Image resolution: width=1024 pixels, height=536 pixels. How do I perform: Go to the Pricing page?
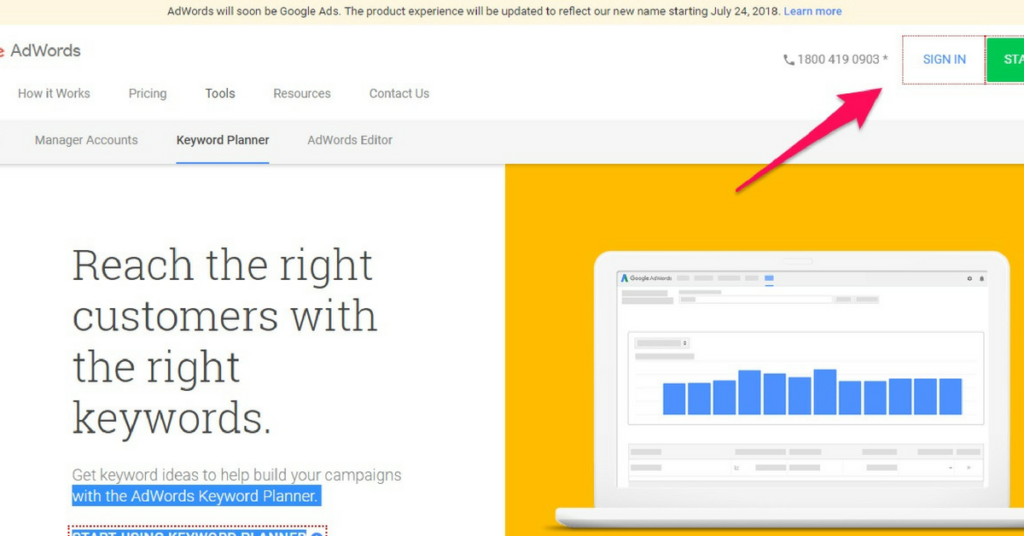148,93
